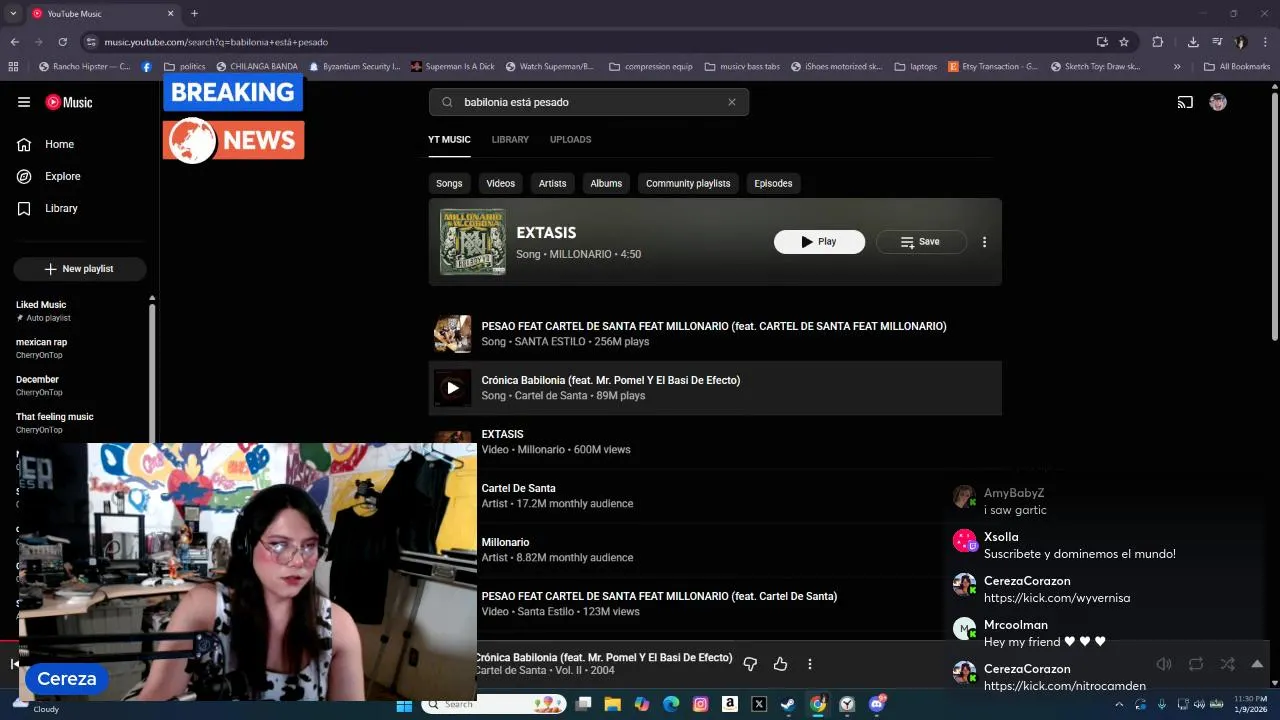Open File Explorer from the taskbar
The height and width of the screenshot is (720, 1280).
point(612,705)
